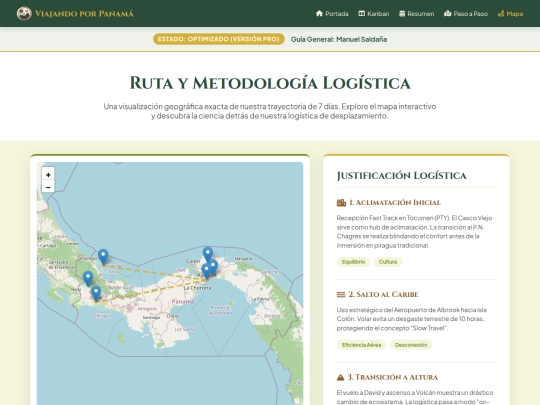The width and height of the screenshot is (540, 405).
Task: Click the Justificación Logística panel heading
Action: [x=402, y=175]
